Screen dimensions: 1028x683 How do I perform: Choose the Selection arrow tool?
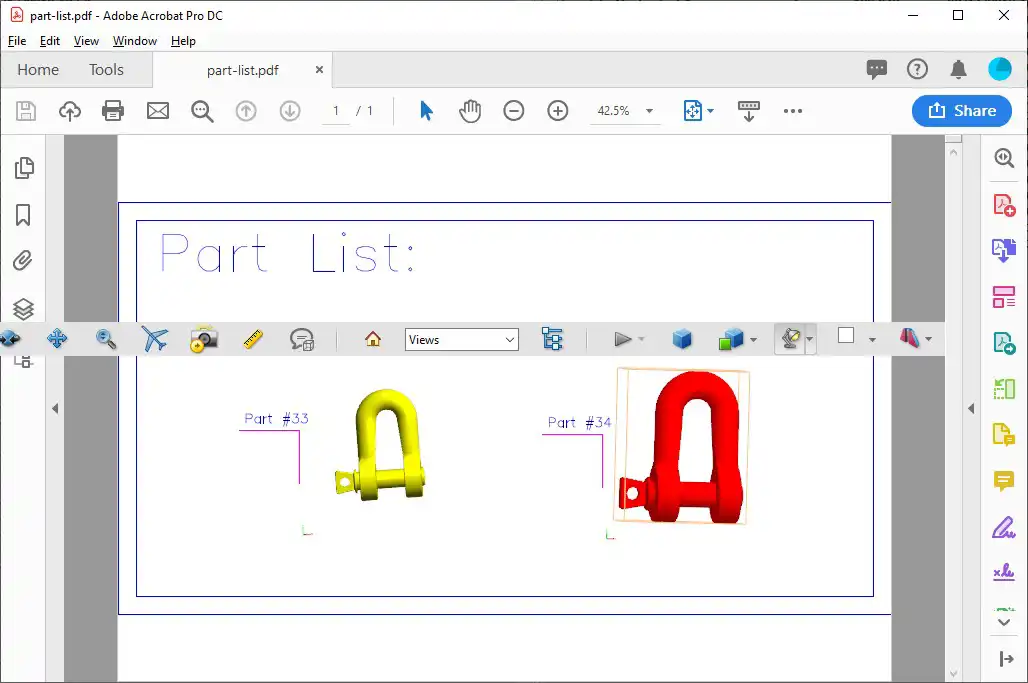point(426,111)
